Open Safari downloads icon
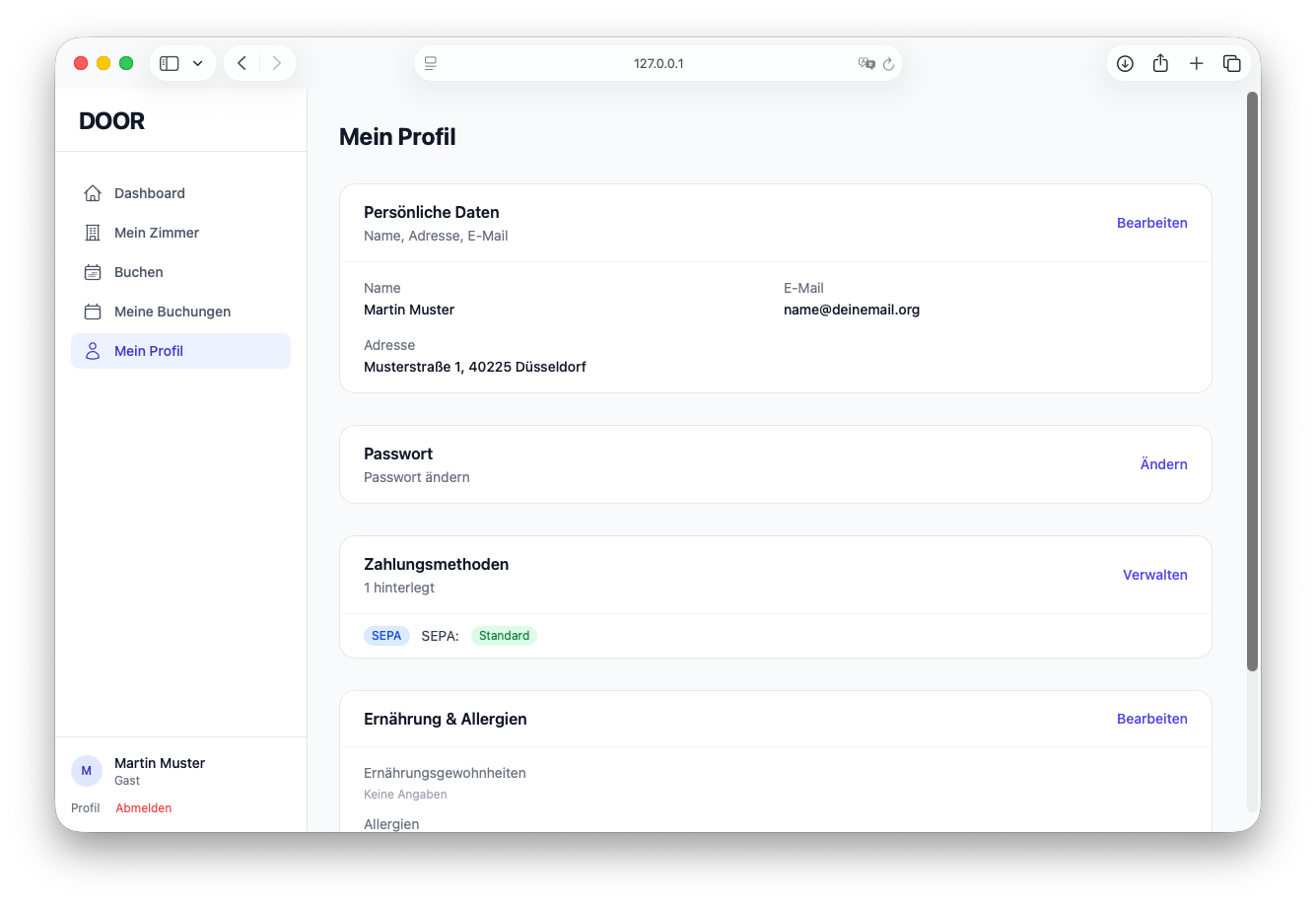The width and height of the screenshot is (1316, 905). pyautogui.click(x=1125, y=63)
